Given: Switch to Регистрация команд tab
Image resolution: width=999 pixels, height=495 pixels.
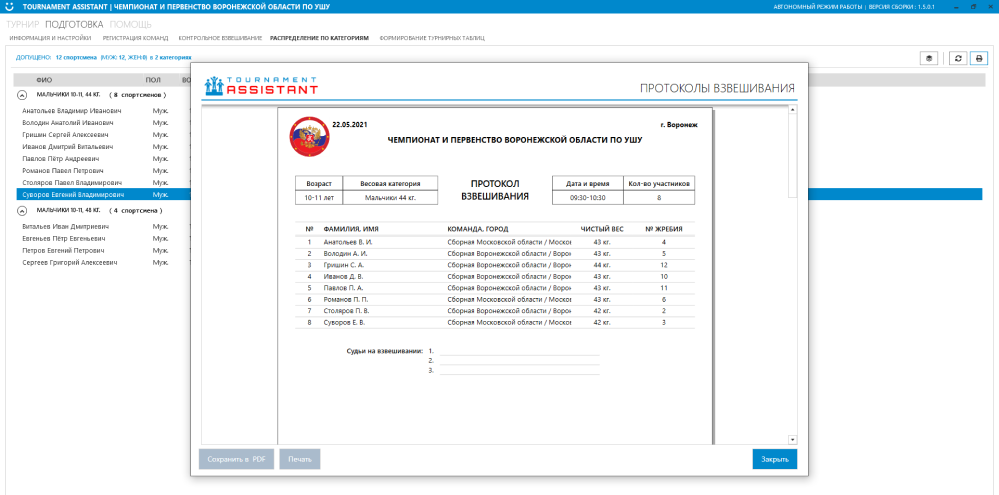Looking at the screenshot, I should click(x=136, y=38).
